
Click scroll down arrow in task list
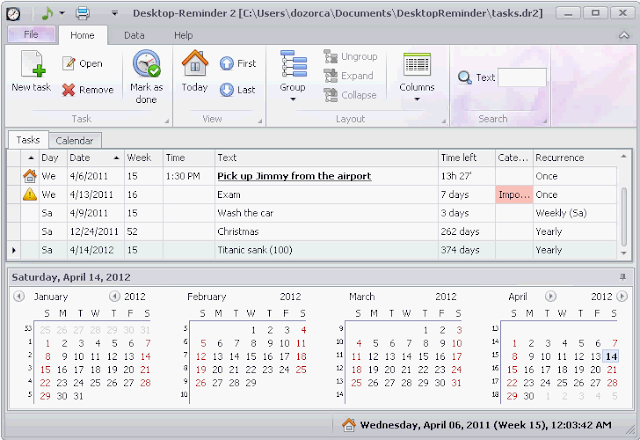click(623, 253)
